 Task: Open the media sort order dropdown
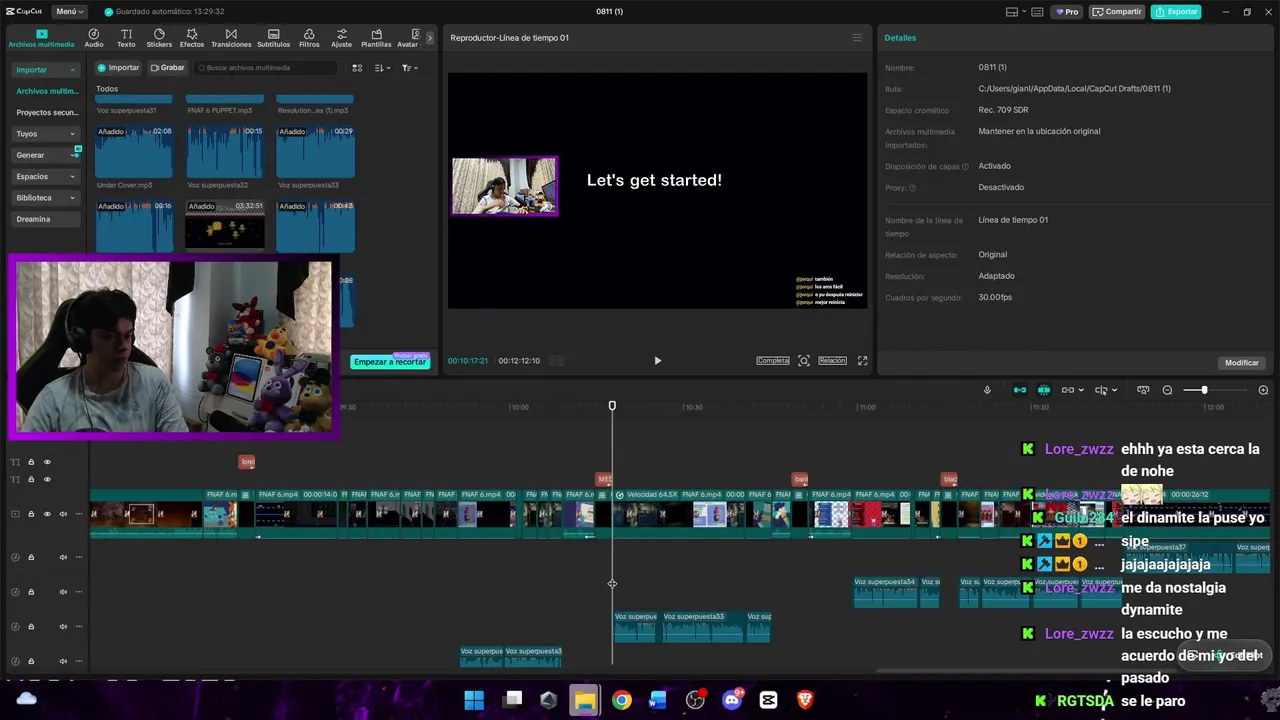coord(382,68)
